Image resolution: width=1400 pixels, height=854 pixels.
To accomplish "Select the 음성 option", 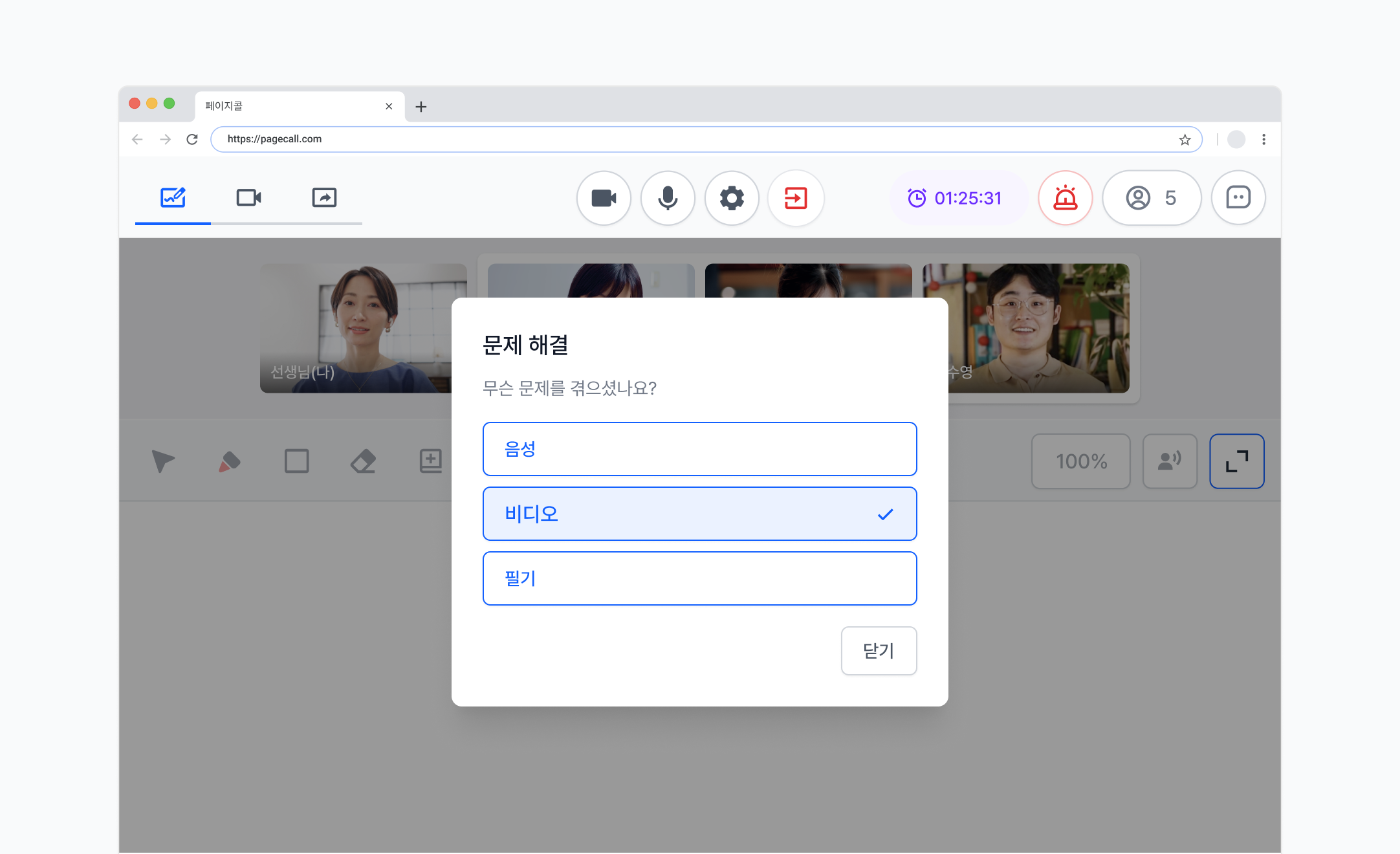I will [700, 449].
